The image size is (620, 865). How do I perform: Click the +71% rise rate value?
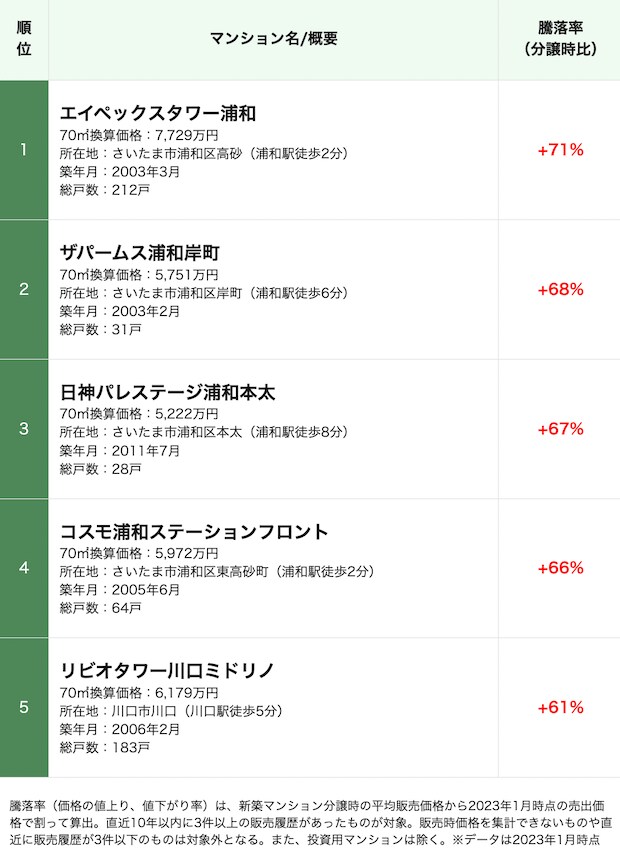pos(560,149)
